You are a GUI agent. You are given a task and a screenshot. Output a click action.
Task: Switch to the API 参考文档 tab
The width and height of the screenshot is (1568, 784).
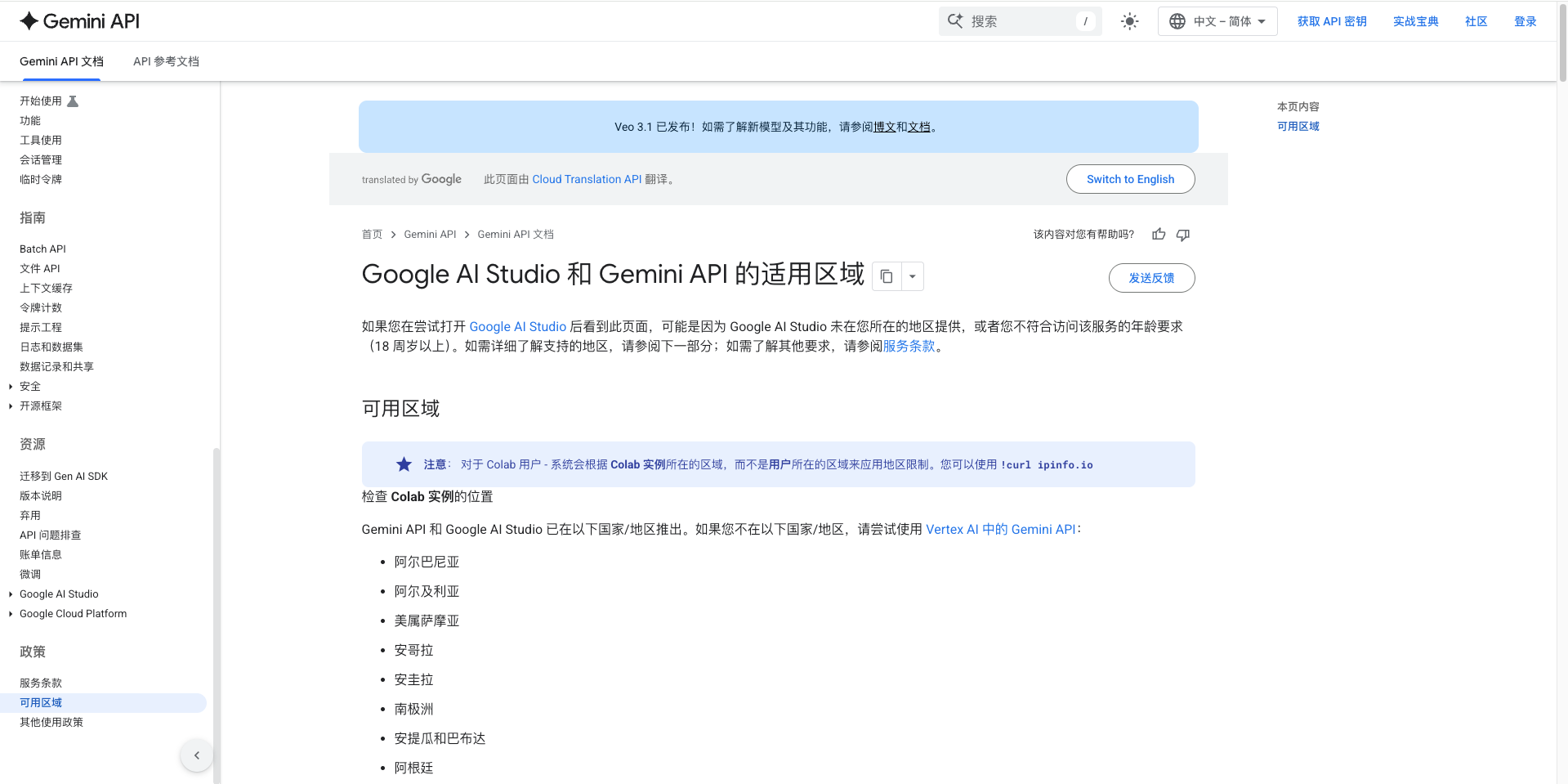[x=166, y=61]
